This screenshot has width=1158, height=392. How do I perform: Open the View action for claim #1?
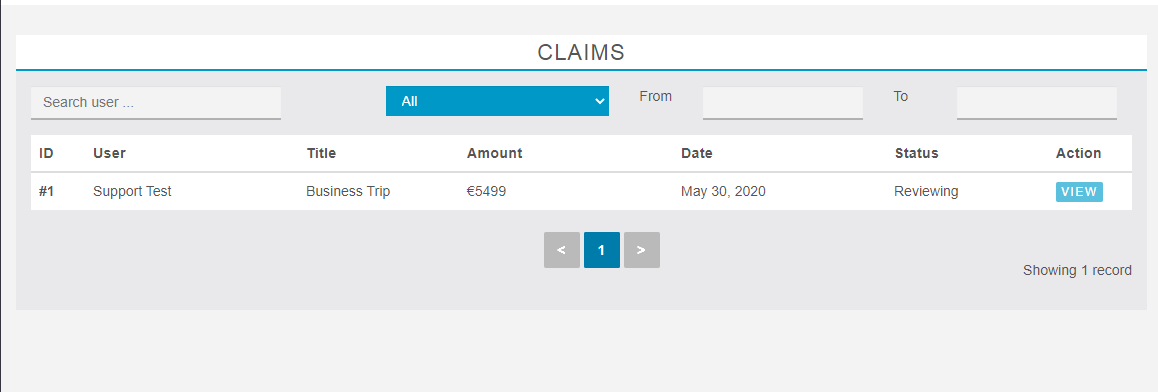pyautogui.click(x=1079, y=192)
